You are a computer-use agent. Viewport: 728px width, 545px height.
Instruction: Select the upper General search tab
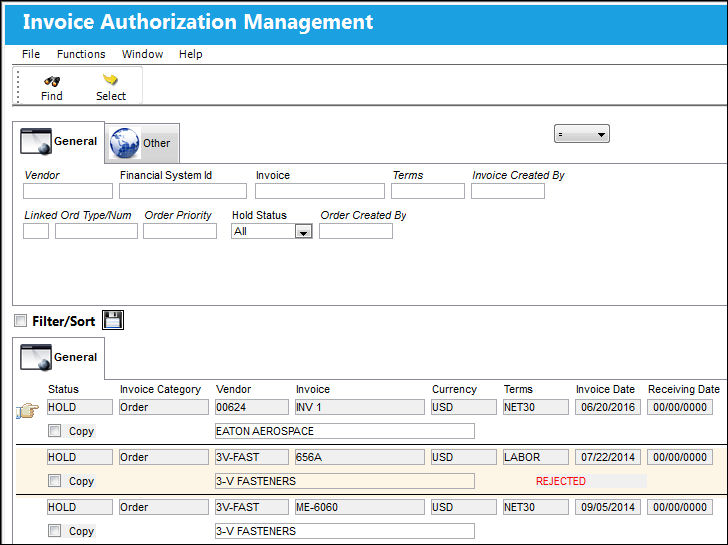click(58, 142)
